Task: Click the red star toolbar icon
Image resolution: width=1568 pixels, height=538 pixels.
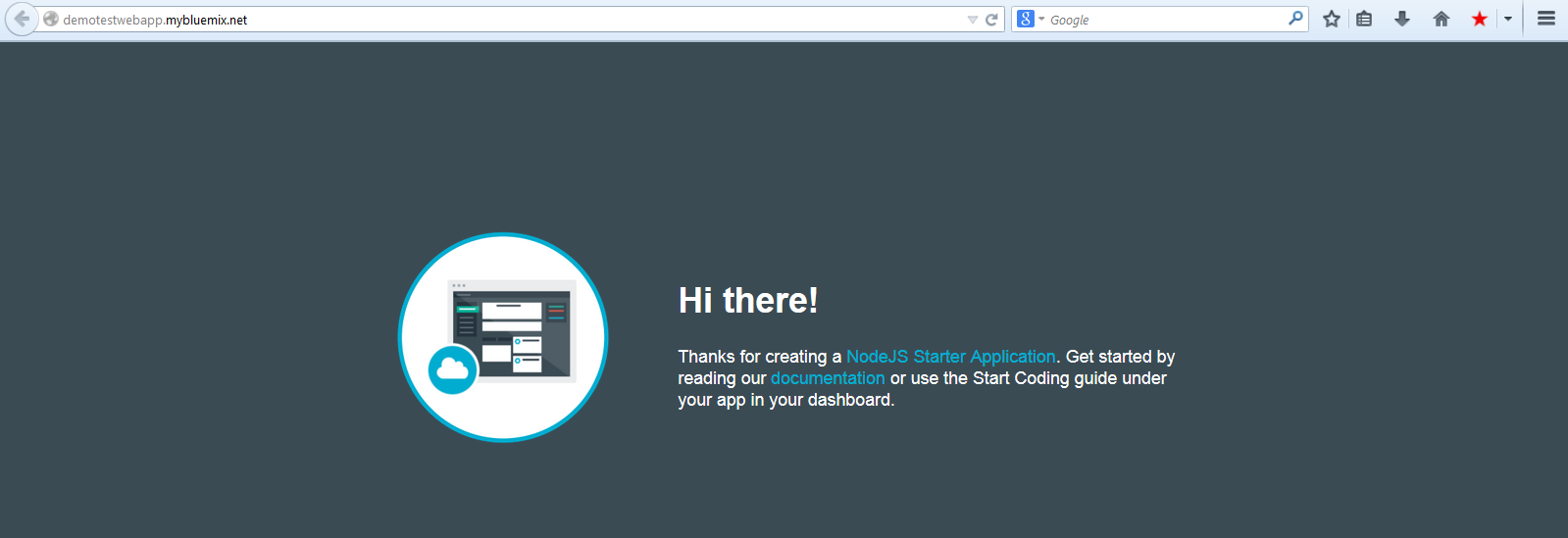Action: coord(1479,19)
